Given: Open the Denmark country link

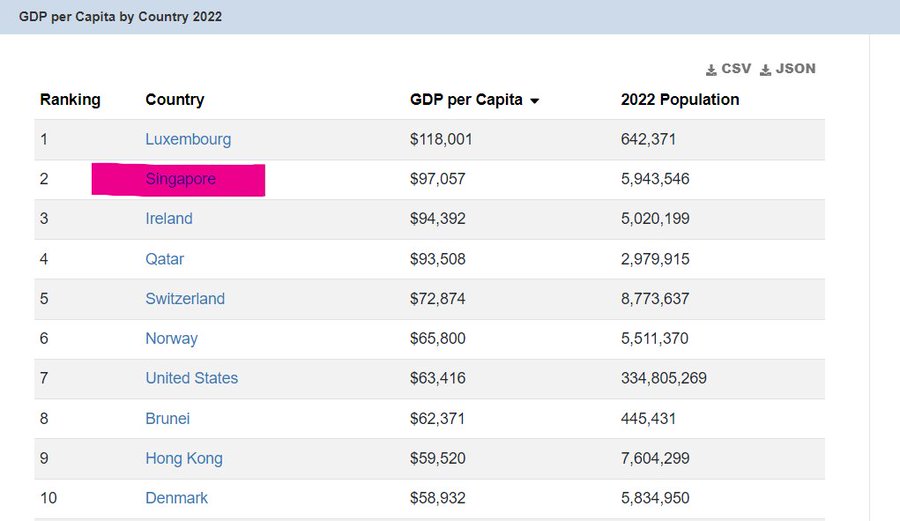Looking at the screenshot, I should (176, 498).
